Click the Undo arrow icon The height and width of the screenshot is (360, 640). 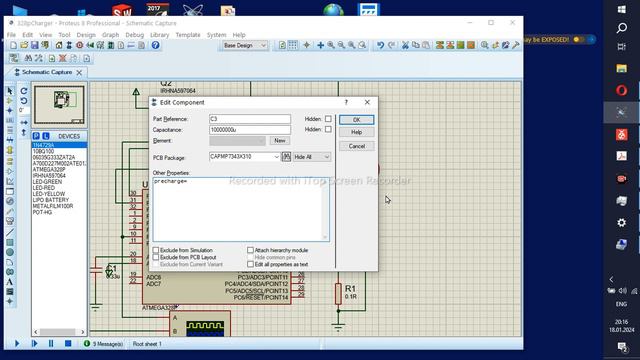click(380, 45)
